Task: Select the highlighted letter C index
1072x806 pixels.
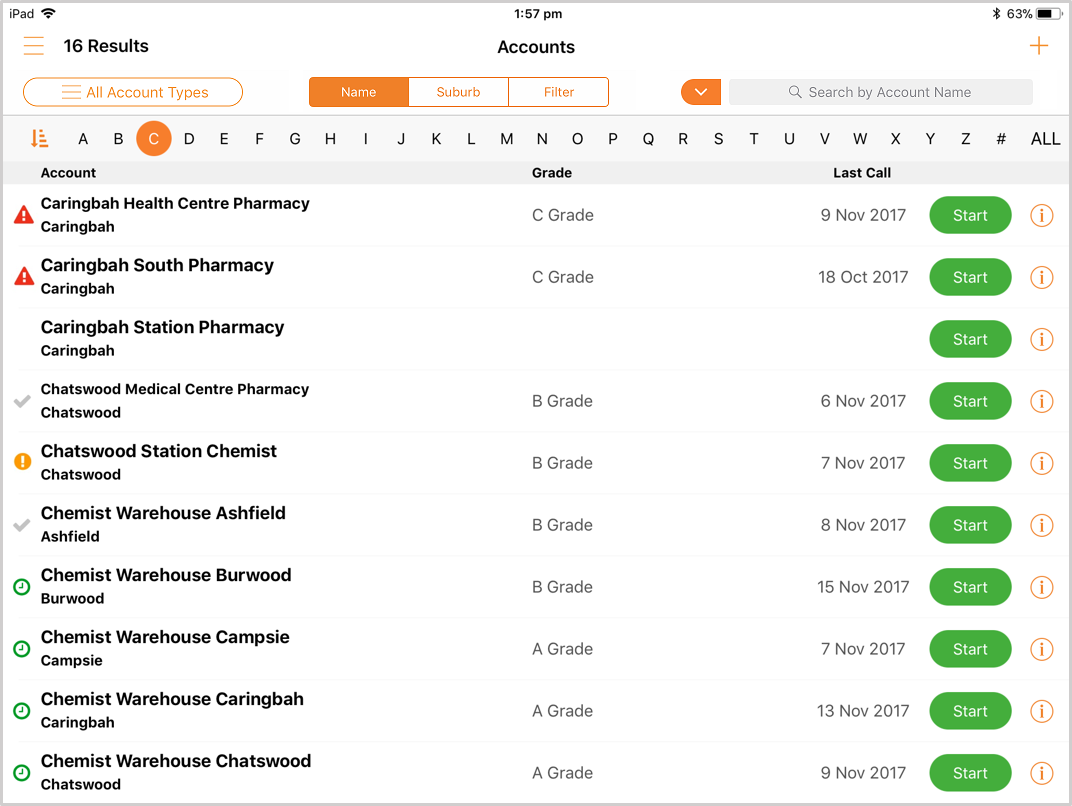Action: coord(154,139)
